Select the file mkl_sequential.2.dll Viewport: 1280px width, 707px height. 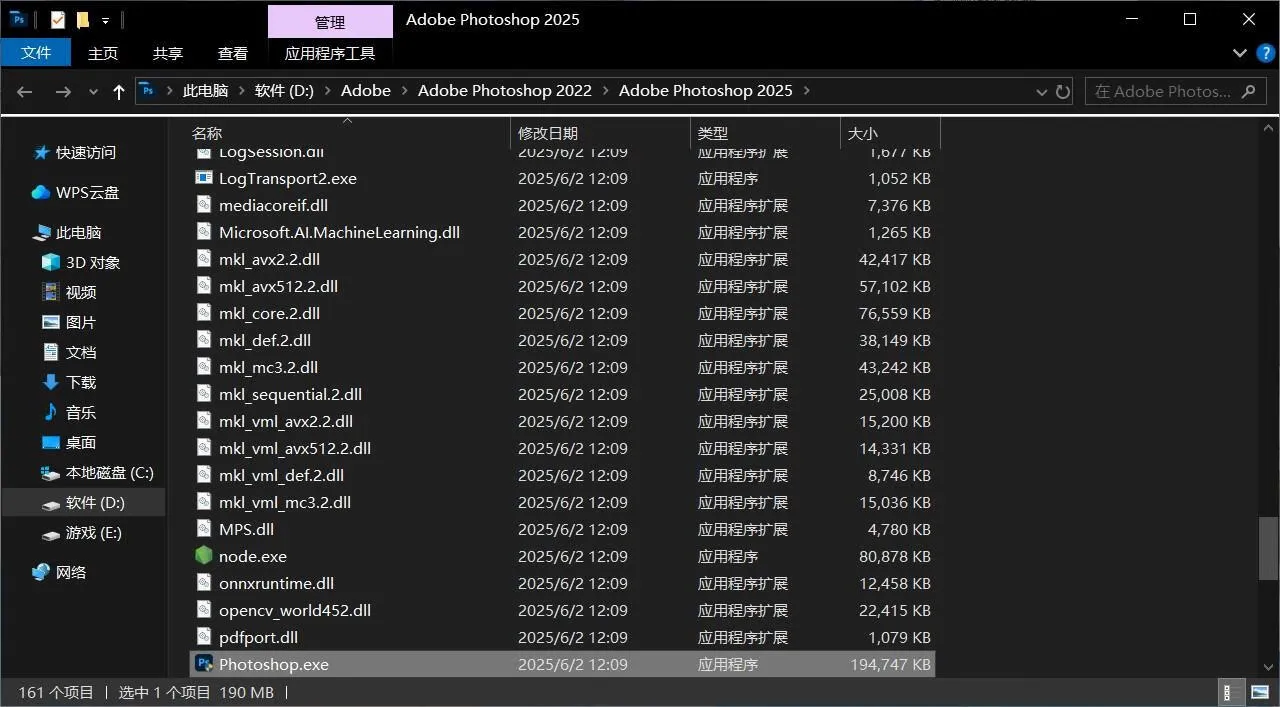[x=290, y=394]
